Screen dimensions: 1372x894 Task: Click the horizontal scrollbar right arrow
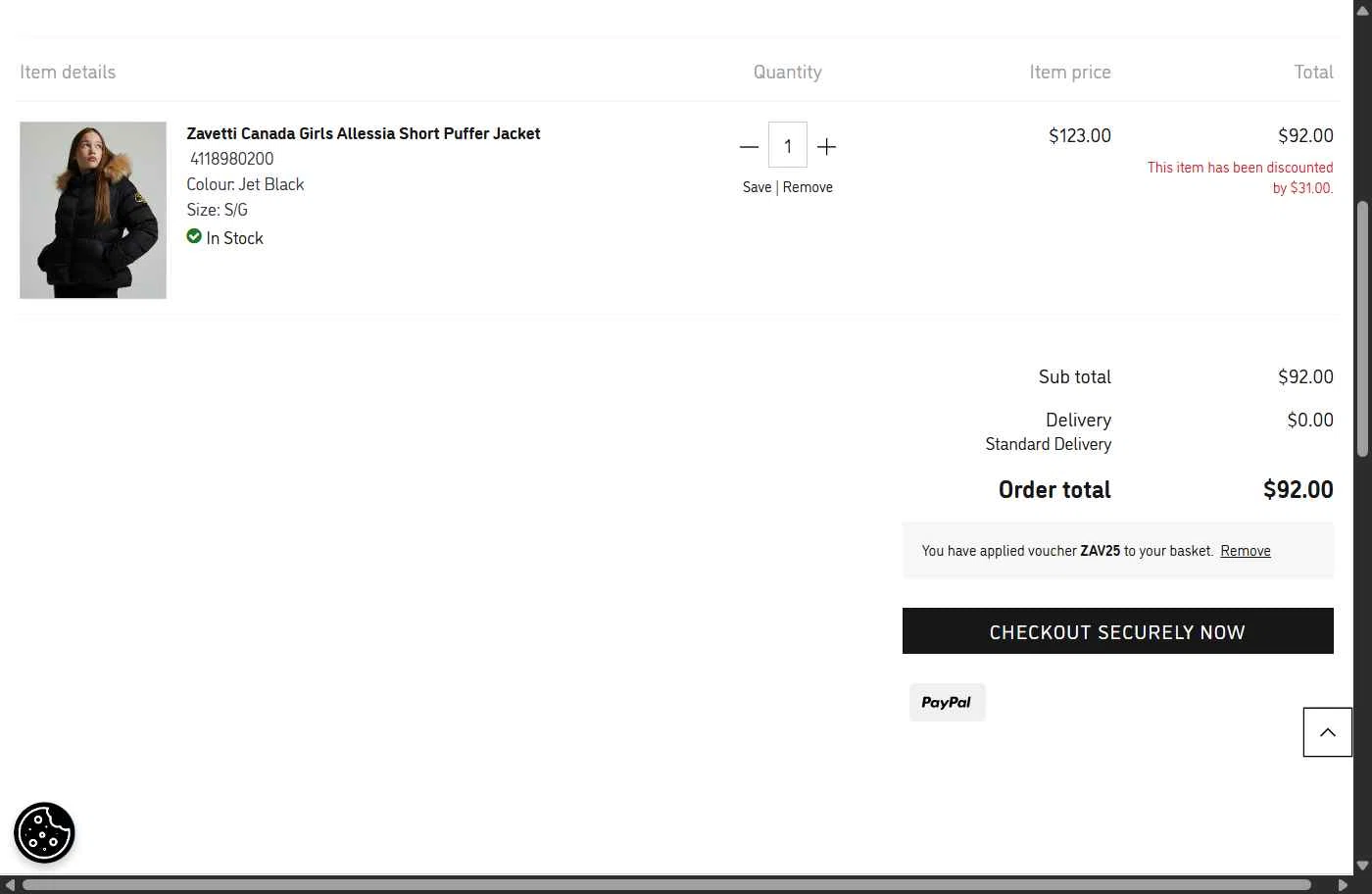coord(1343,884)
